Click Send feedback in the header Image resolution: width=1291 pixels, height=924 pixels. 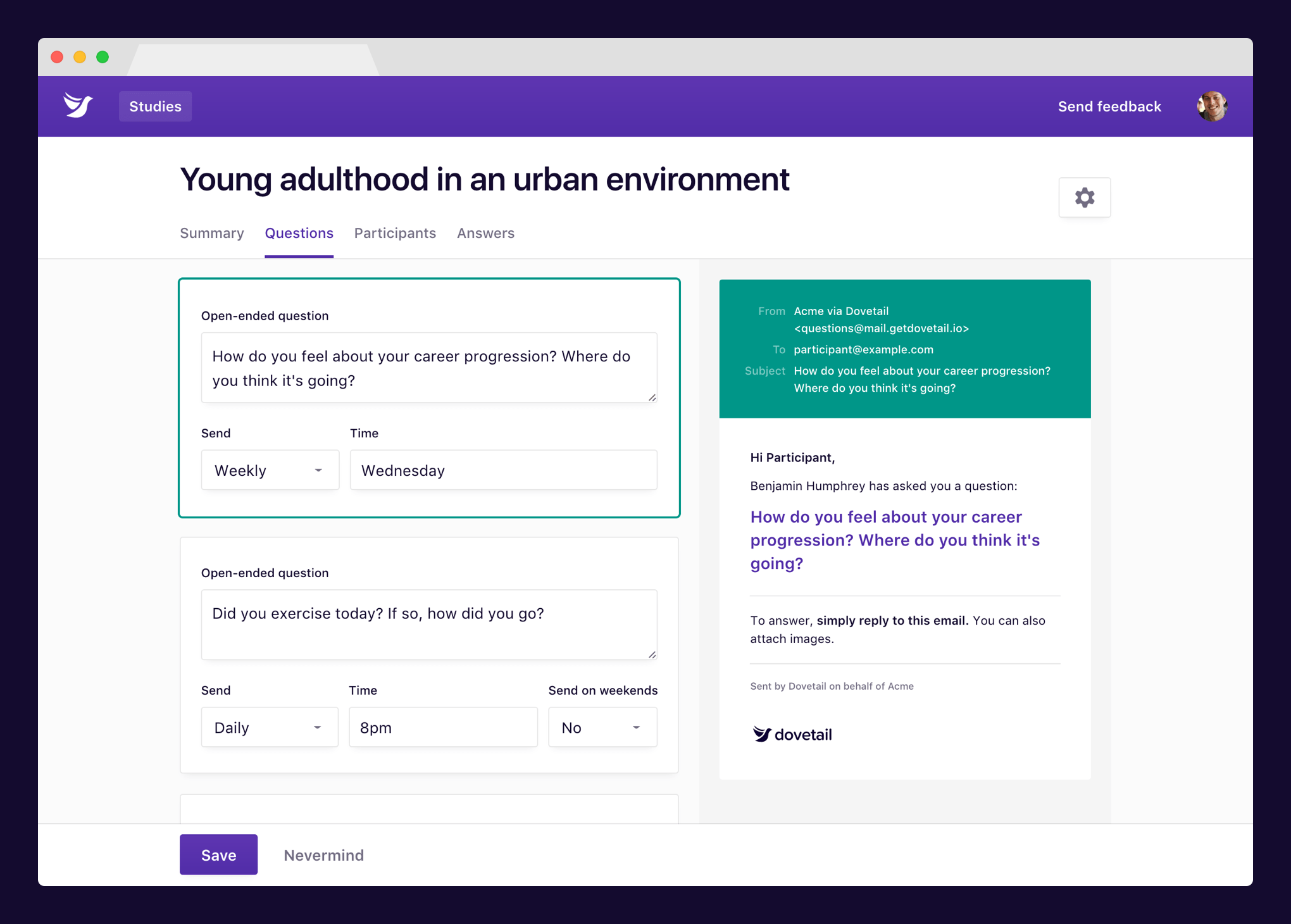(1109, 106)
